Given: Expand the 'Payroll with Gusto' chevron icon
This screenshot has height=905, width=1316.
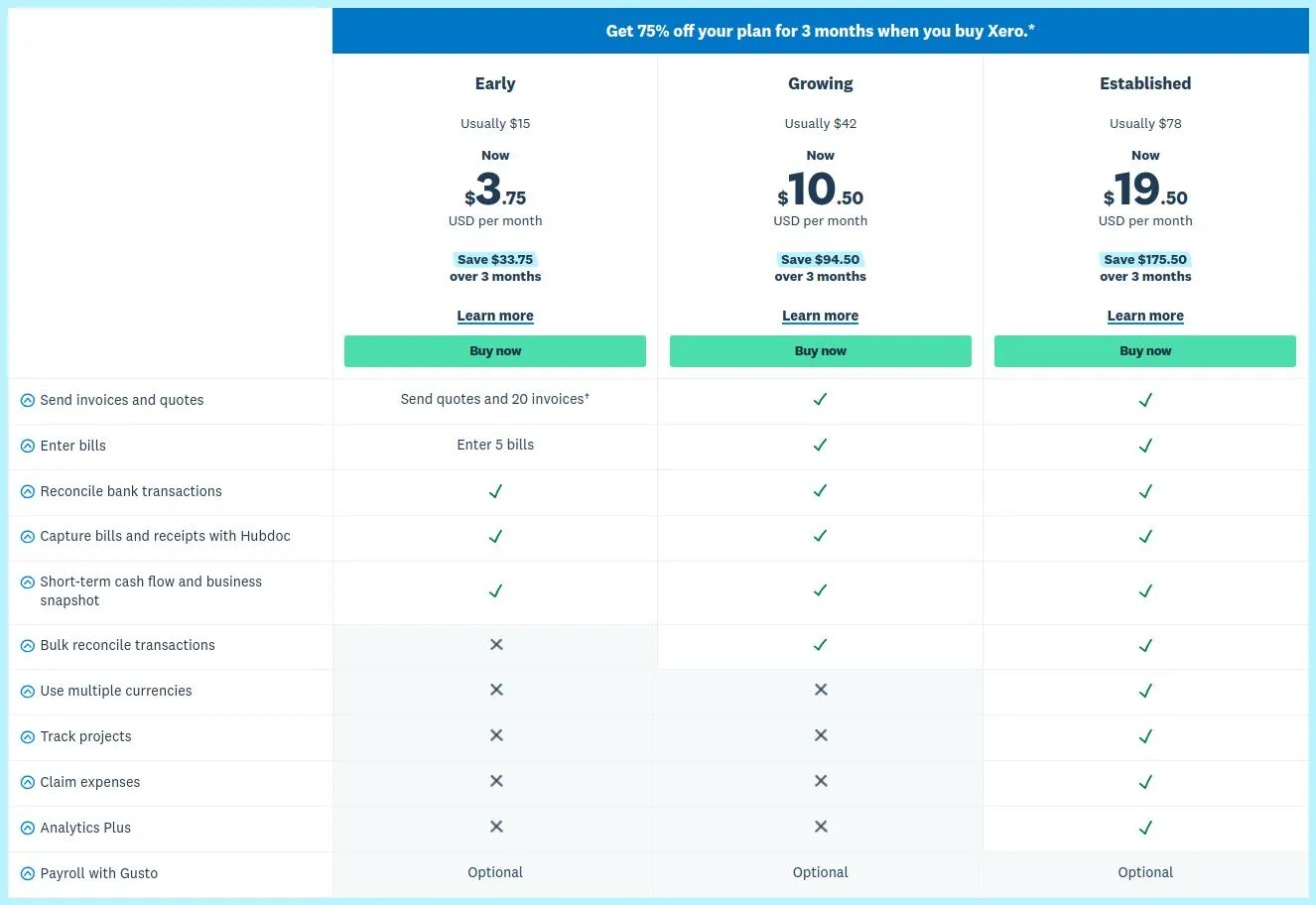Looking at the screenshot, I should coord(28,874).
